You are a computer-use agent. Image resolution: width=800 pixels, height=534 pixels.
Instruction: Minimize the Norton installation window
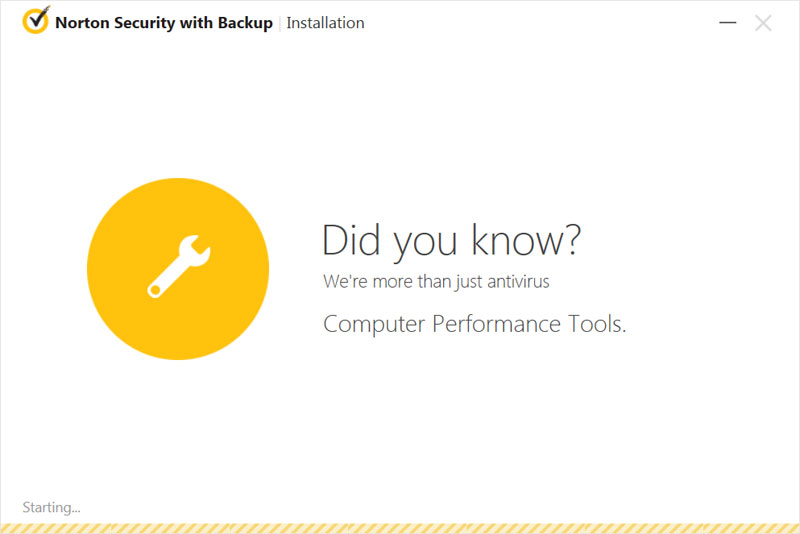pyautogui.click(x=728, y=22)
